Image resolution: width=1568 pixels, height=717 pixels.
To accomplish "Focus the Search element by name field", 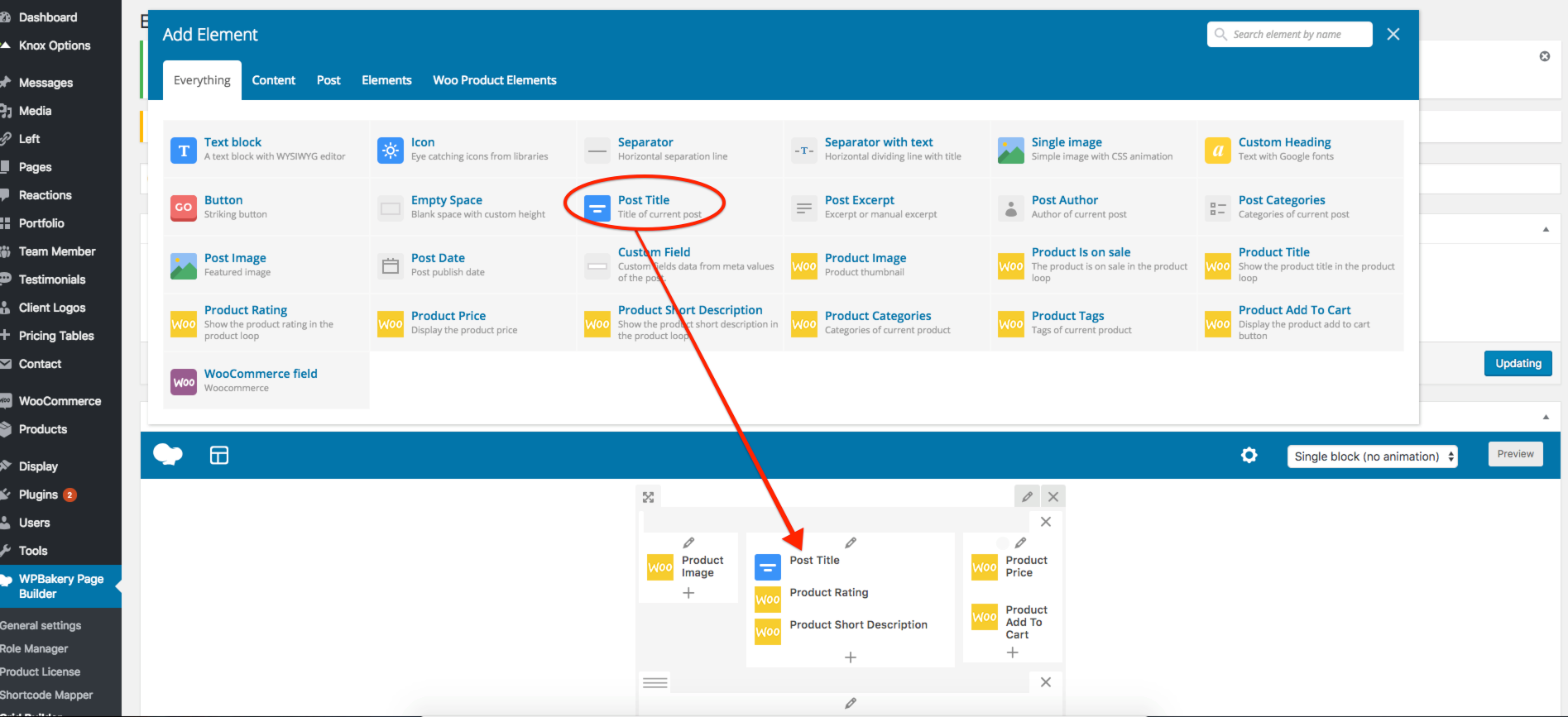I will (1289, 34).
